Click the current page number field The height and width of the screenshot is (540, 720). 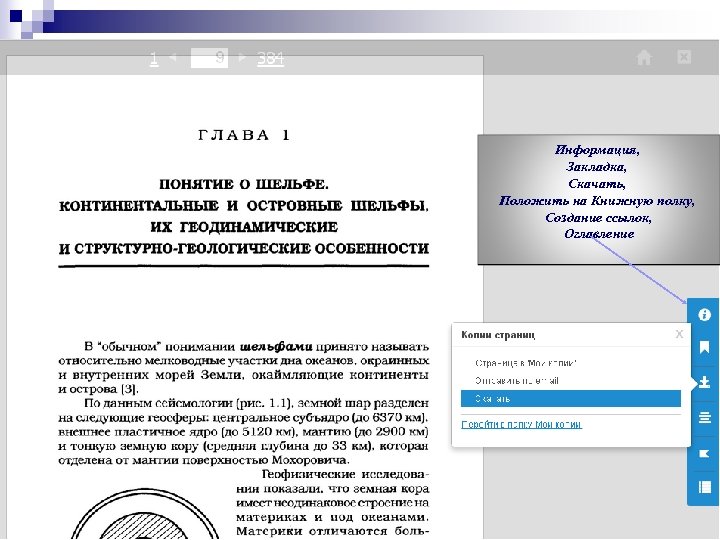[x=209, y=57]
